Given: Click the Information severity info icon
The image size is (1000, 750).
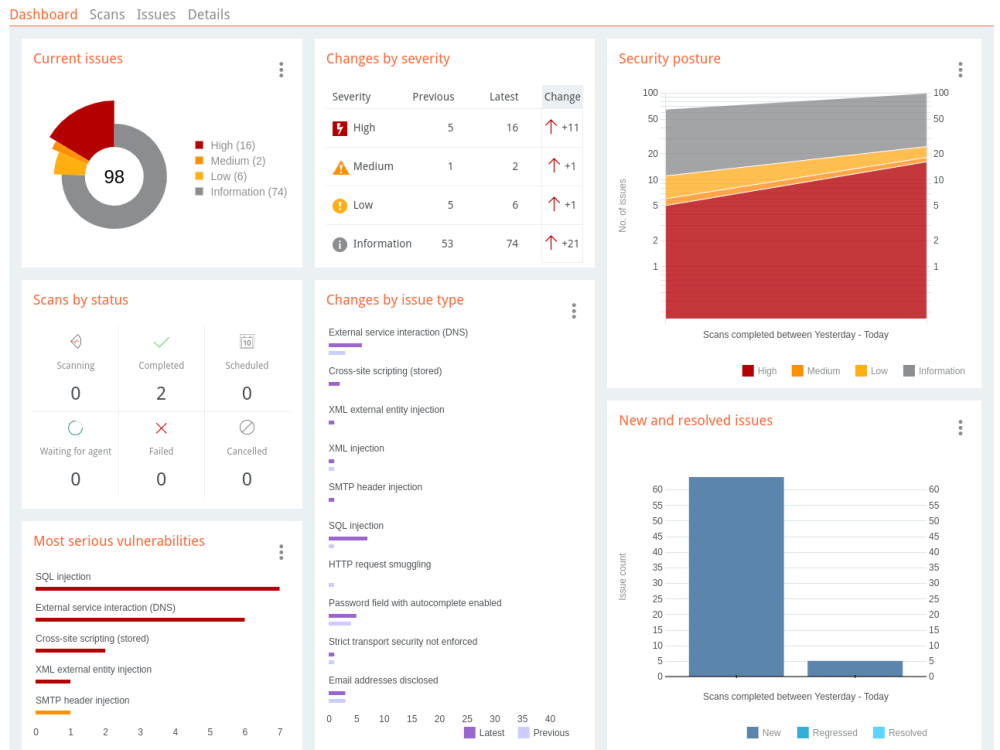Looking at the screenshot, I should point(340,244).
